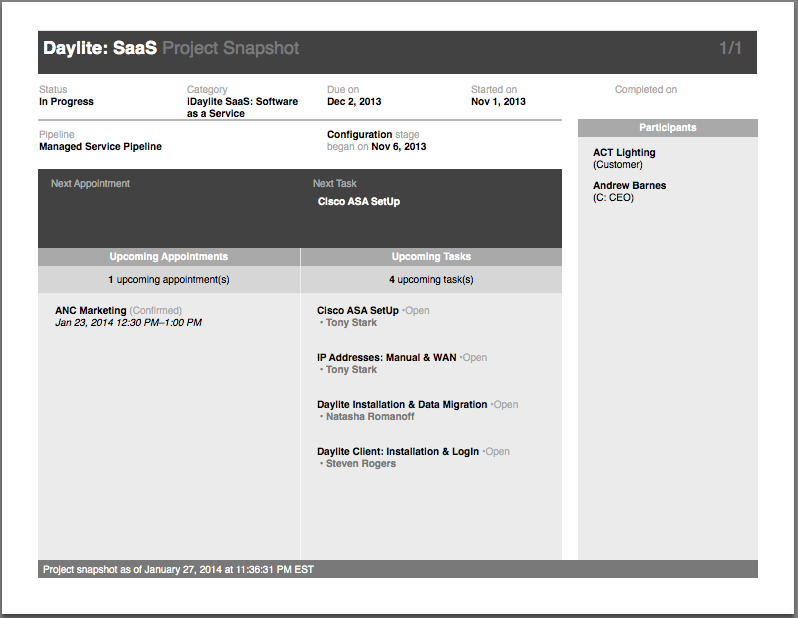Click 'Managed Service Pipeline' pipeline name
The height and width of the screenshot is (618, 798).
[x=100, y=147]
